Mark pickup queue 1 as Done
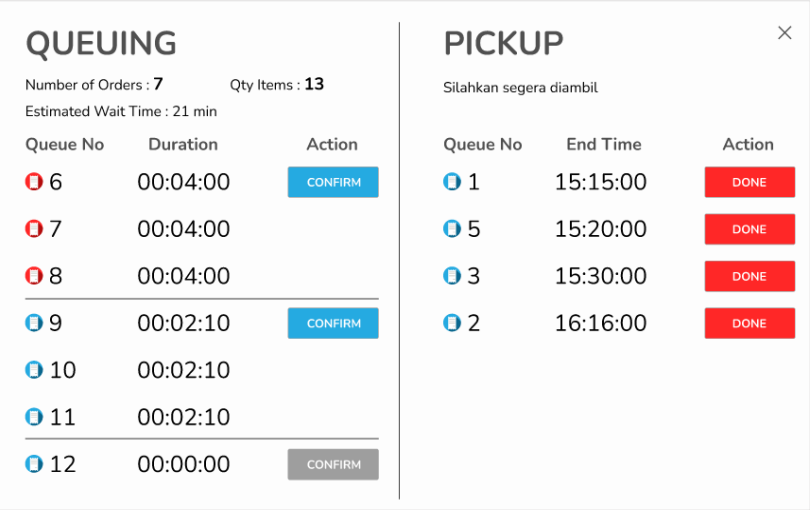The image size is (810, 510). 749,182
